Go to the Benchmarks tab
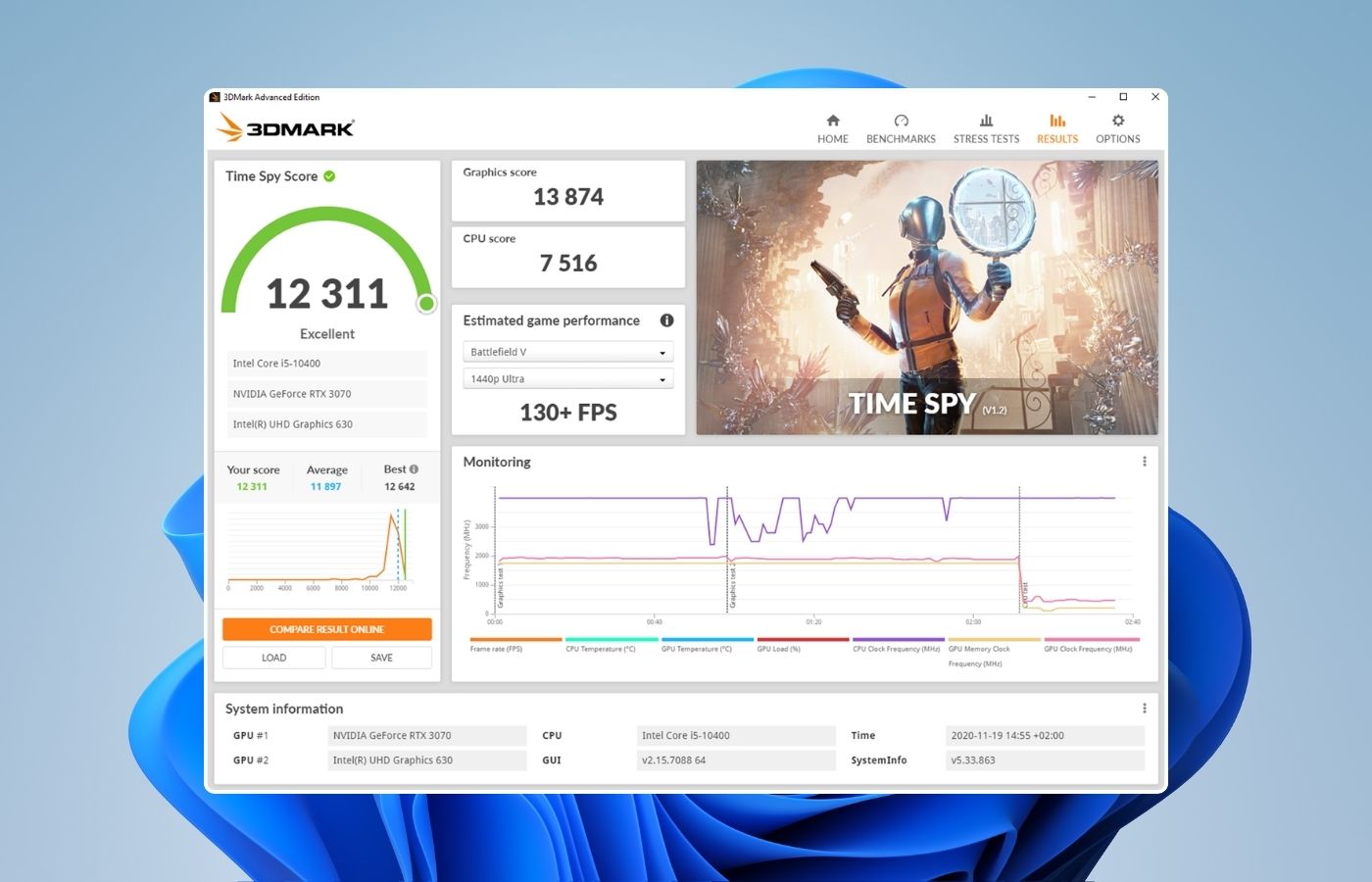The image size is (1372, 882). (901, 128)
